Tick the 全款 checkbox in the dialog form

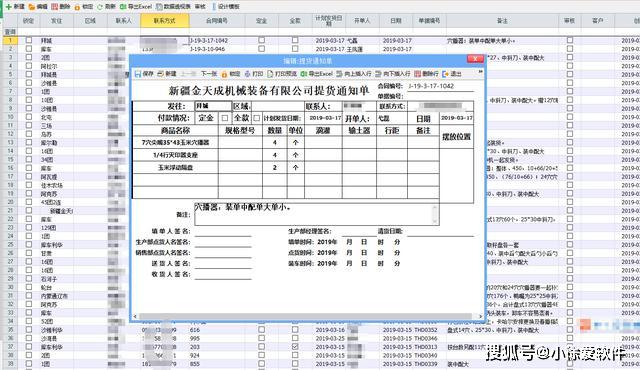(x=256, y=118)
